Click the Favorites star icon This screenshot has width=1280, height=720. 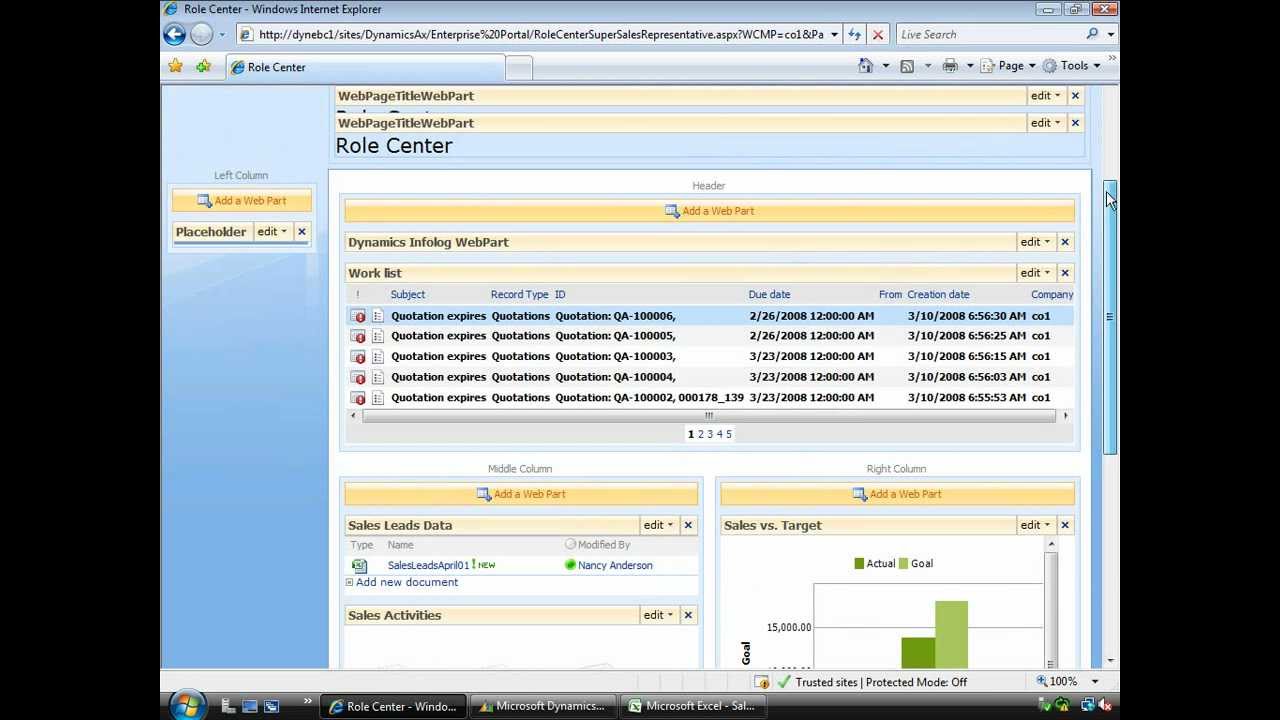click(x=176, y=66)
